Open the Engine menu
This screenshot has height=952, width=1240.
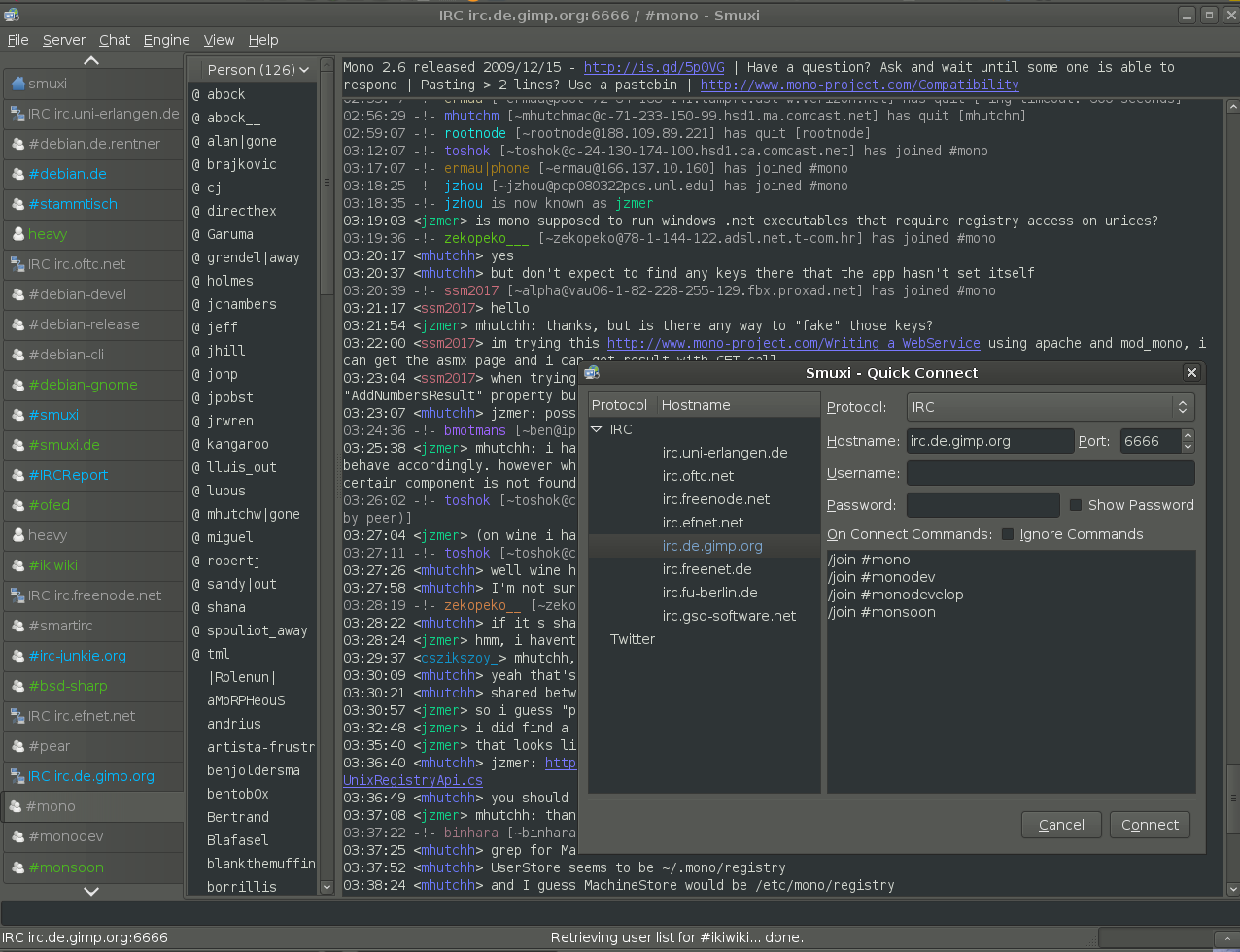point(167,40)
